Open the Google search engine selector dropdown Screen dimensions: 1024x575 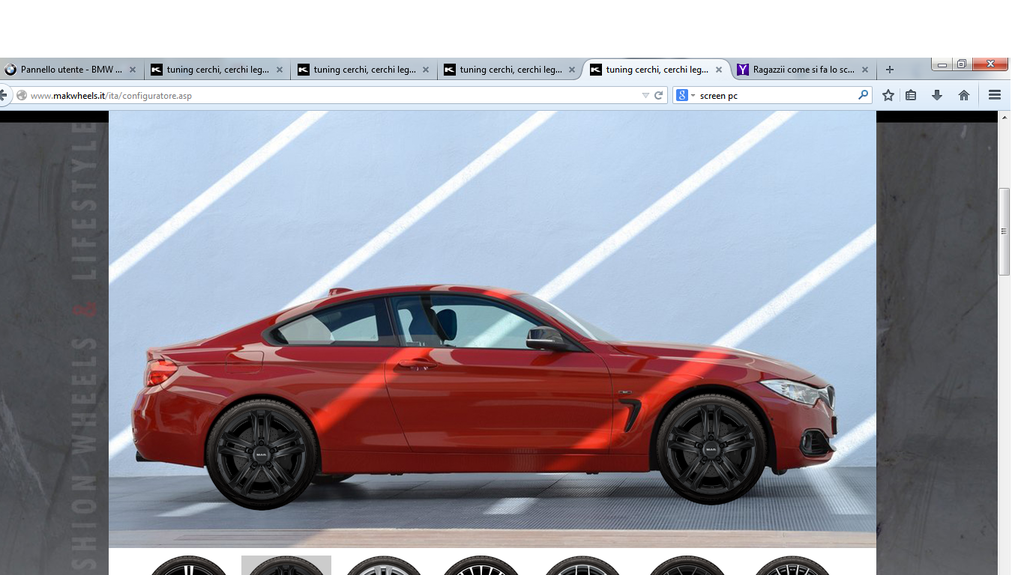tap(684, 96)
